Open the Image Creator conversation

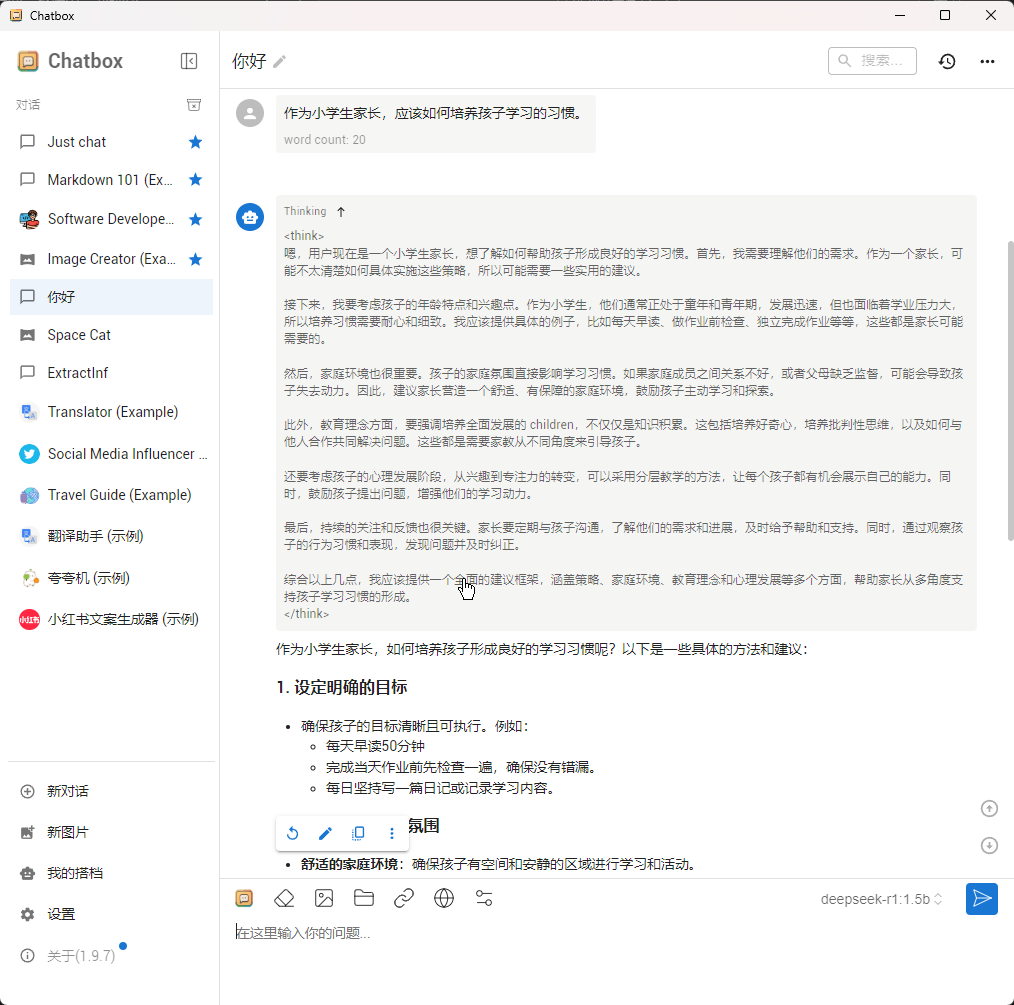(111, 259)
